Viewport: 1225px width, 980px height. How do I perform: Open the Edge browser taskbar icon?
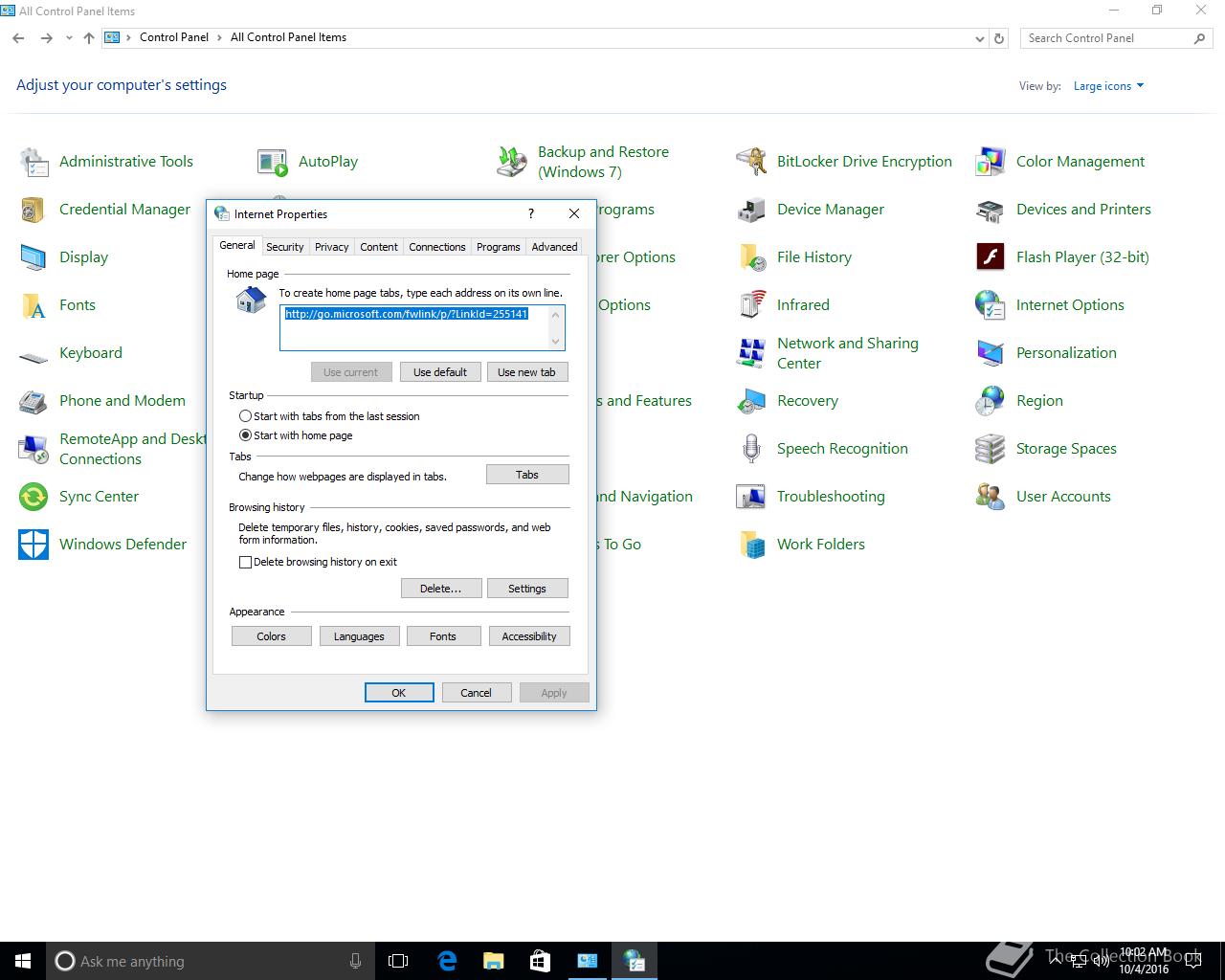click(x=447, y=961)
